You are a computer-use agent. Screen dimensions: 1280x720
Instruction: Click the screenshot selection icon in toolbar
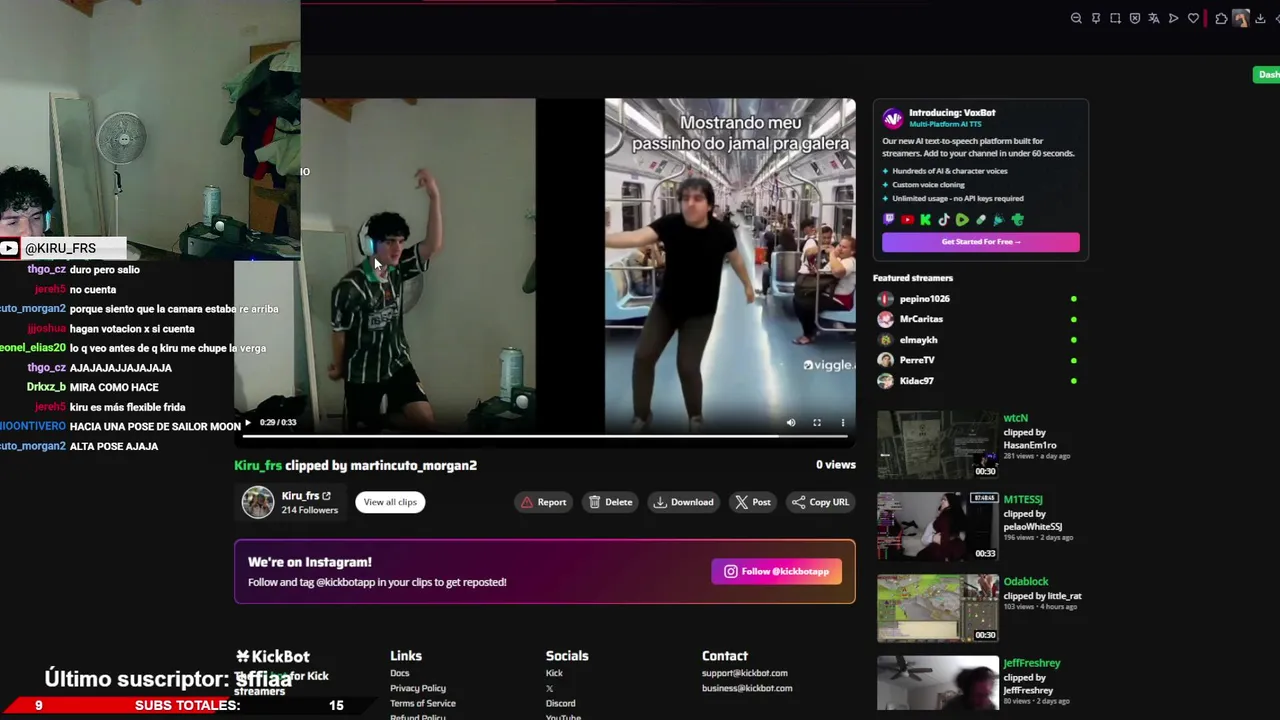click(x=1115, y=18)
